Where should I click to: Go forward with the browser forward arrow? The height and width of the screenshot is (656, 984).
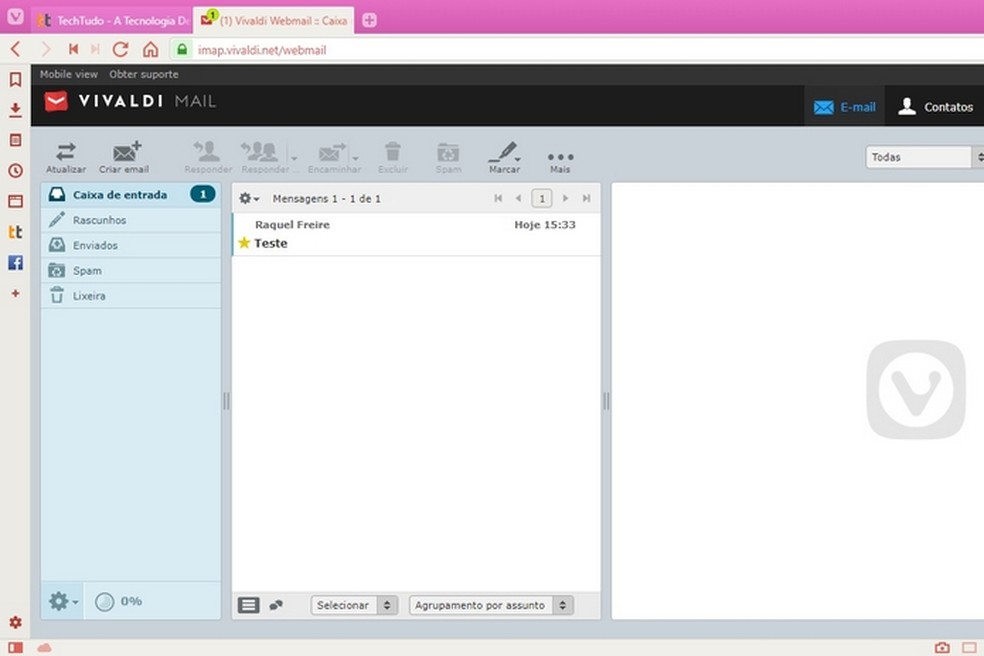[45, 49]
